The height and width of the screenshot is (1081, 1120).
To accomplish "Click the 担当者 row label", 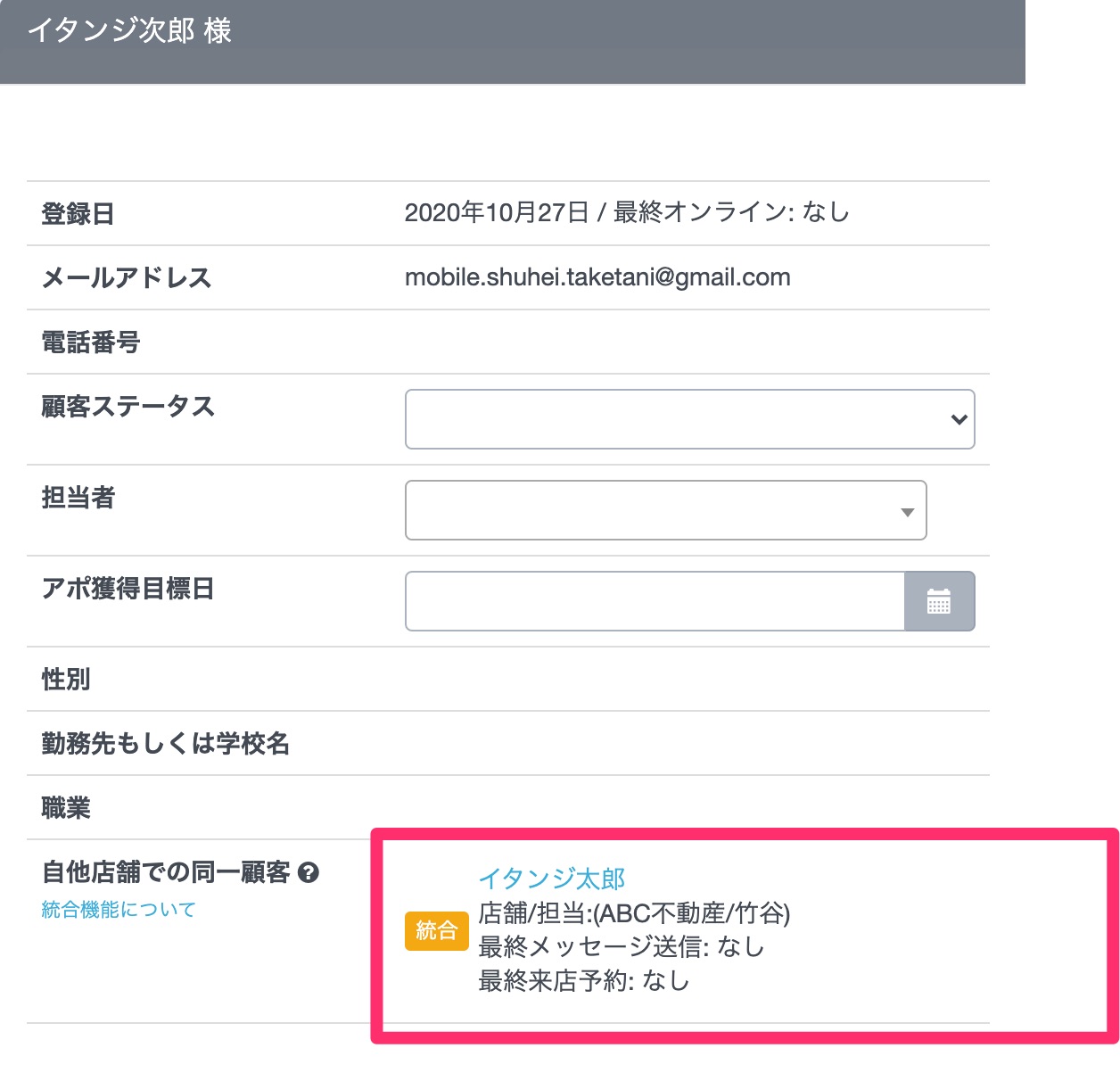I will 78,498.
